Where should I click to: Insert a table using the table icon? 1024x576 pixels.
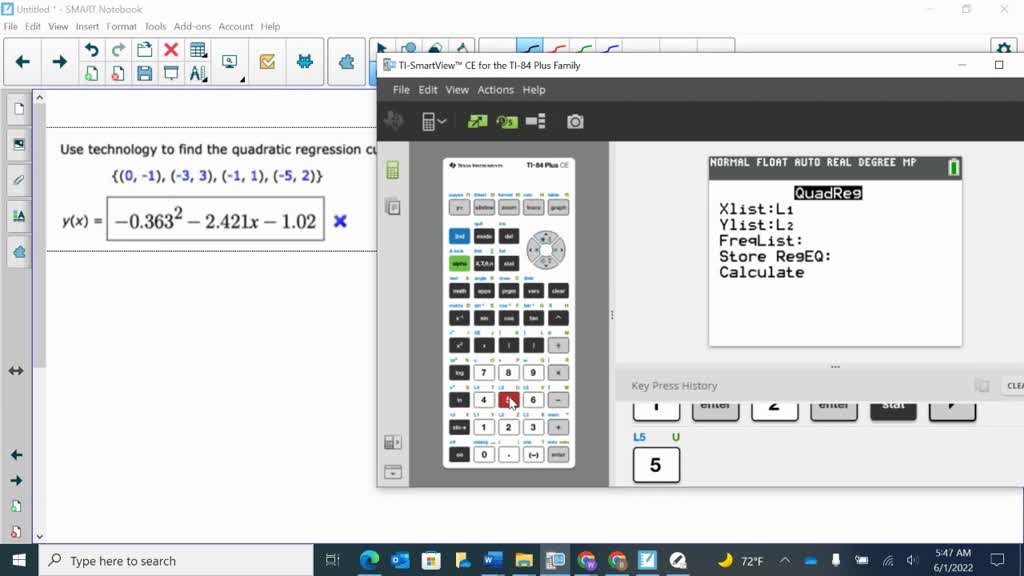click(x=198, y=50)
